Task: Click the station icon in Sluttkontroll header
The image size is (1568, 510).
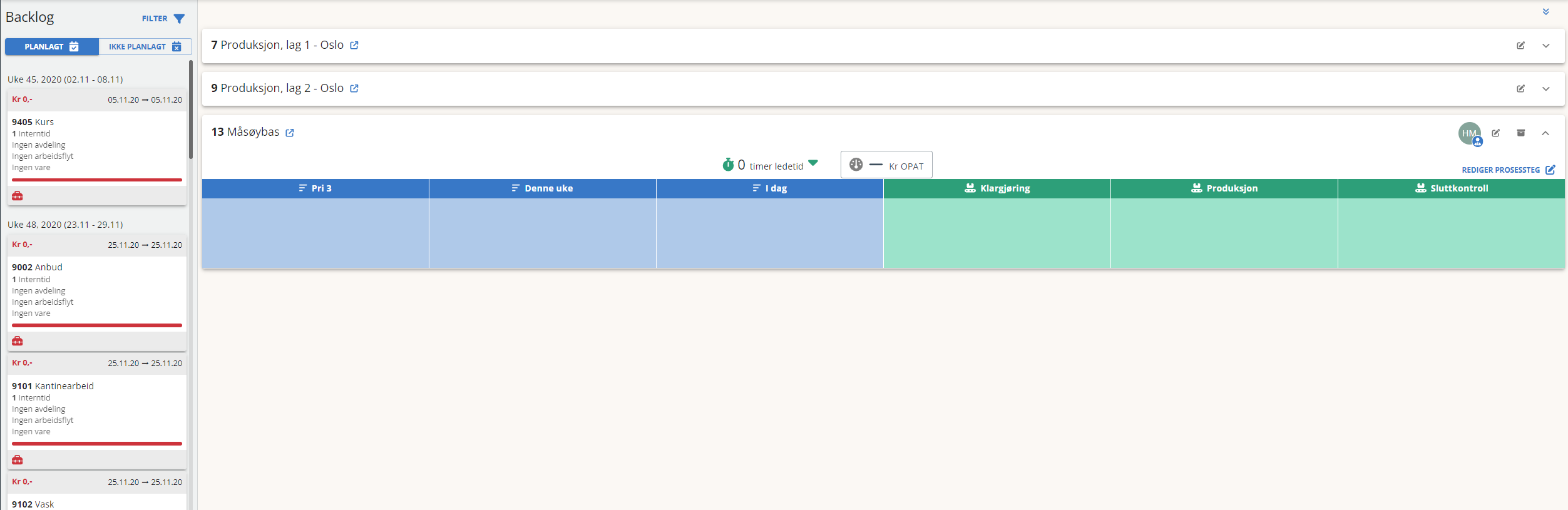Action: [1421, 188]
